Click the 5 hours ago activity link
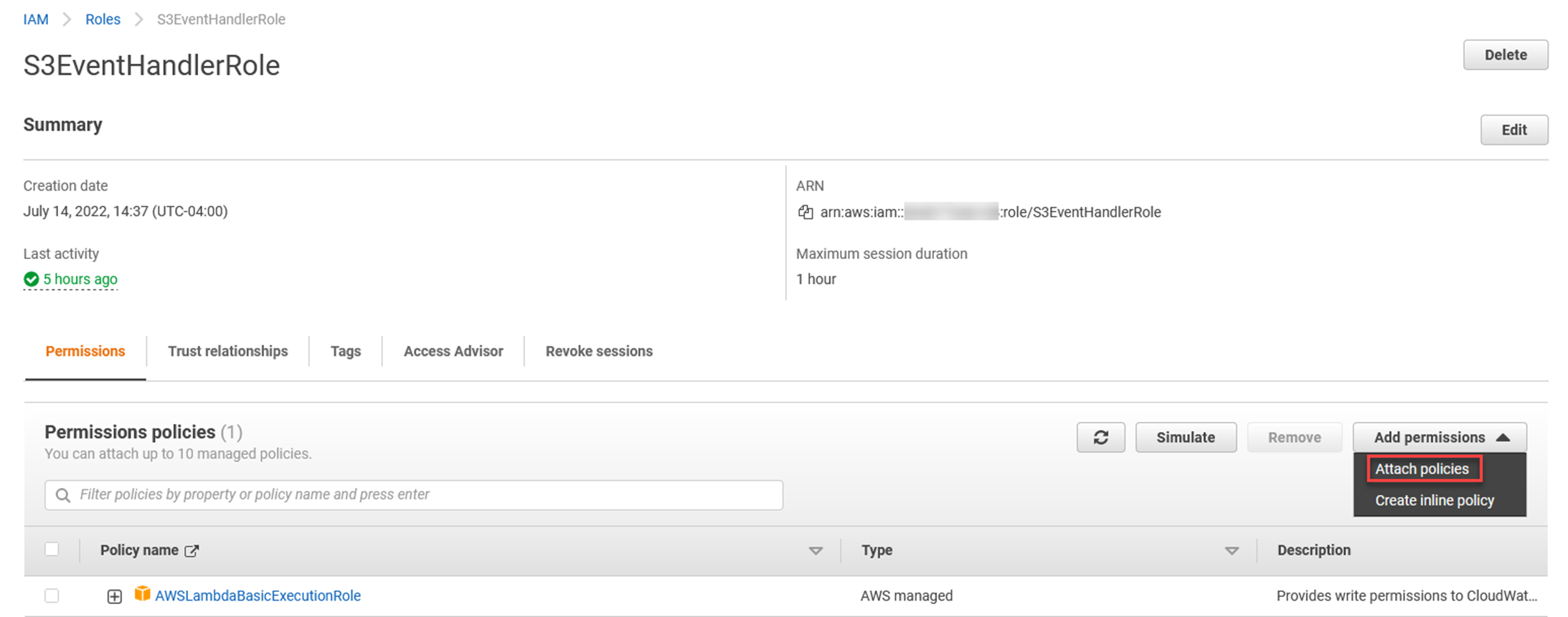 click(80, 279)
